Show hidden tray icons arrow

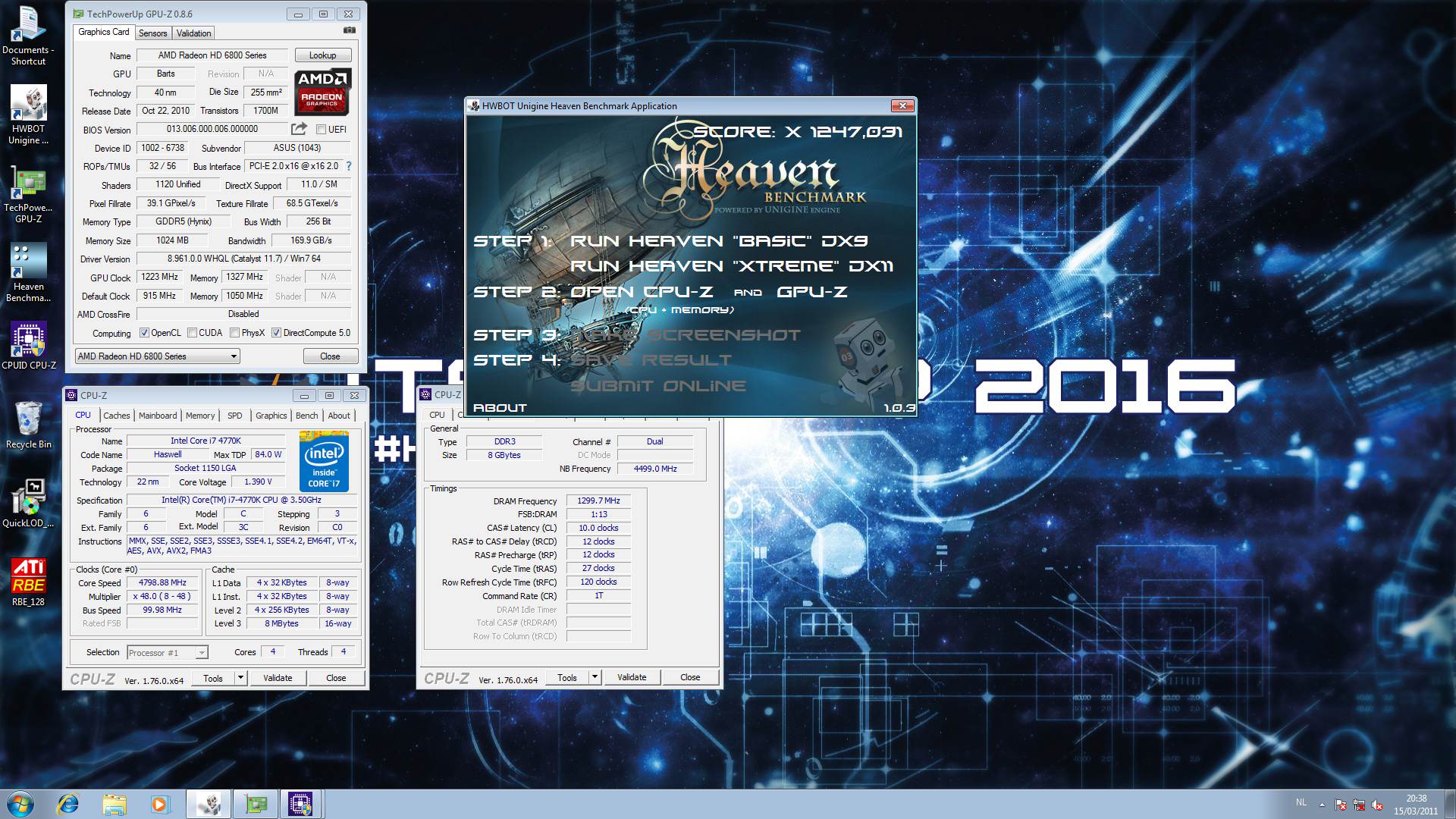(x=1322, y=805)
